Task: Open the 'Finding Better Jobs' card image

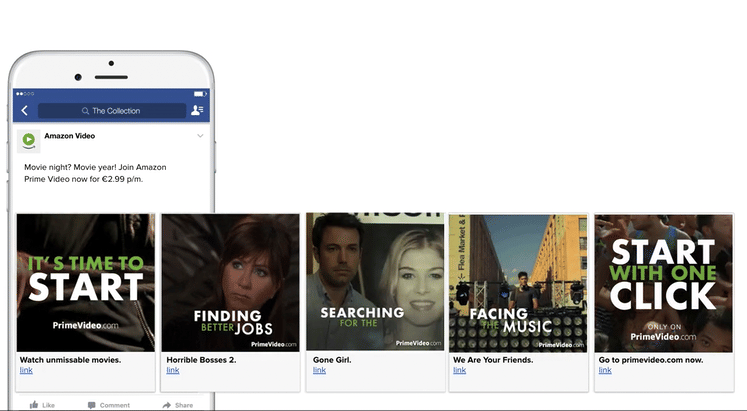Action: click(x=231, y=283)
